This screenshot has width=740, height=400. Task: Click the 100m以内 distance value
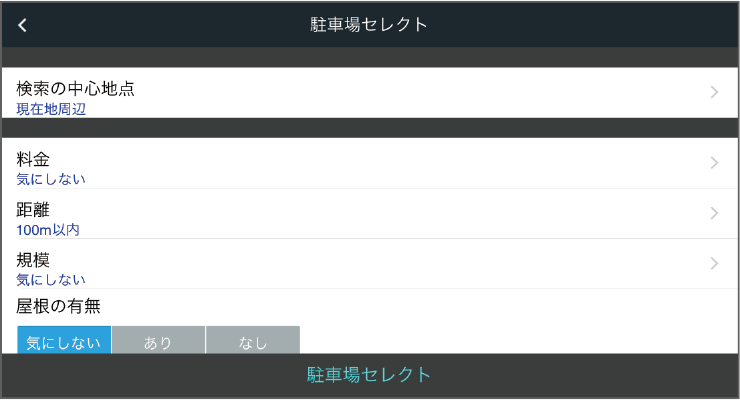coord(48,230)
